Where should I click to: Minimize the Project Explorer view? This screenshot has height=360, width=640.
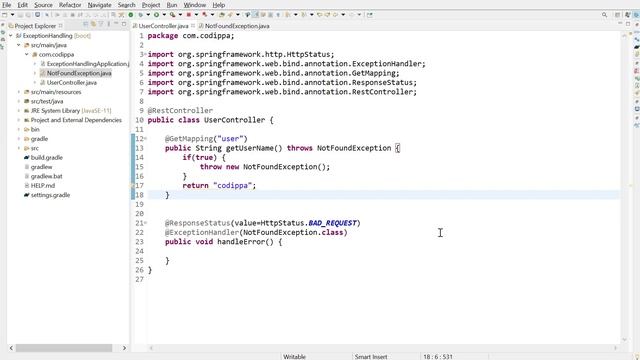coord(116,24)
